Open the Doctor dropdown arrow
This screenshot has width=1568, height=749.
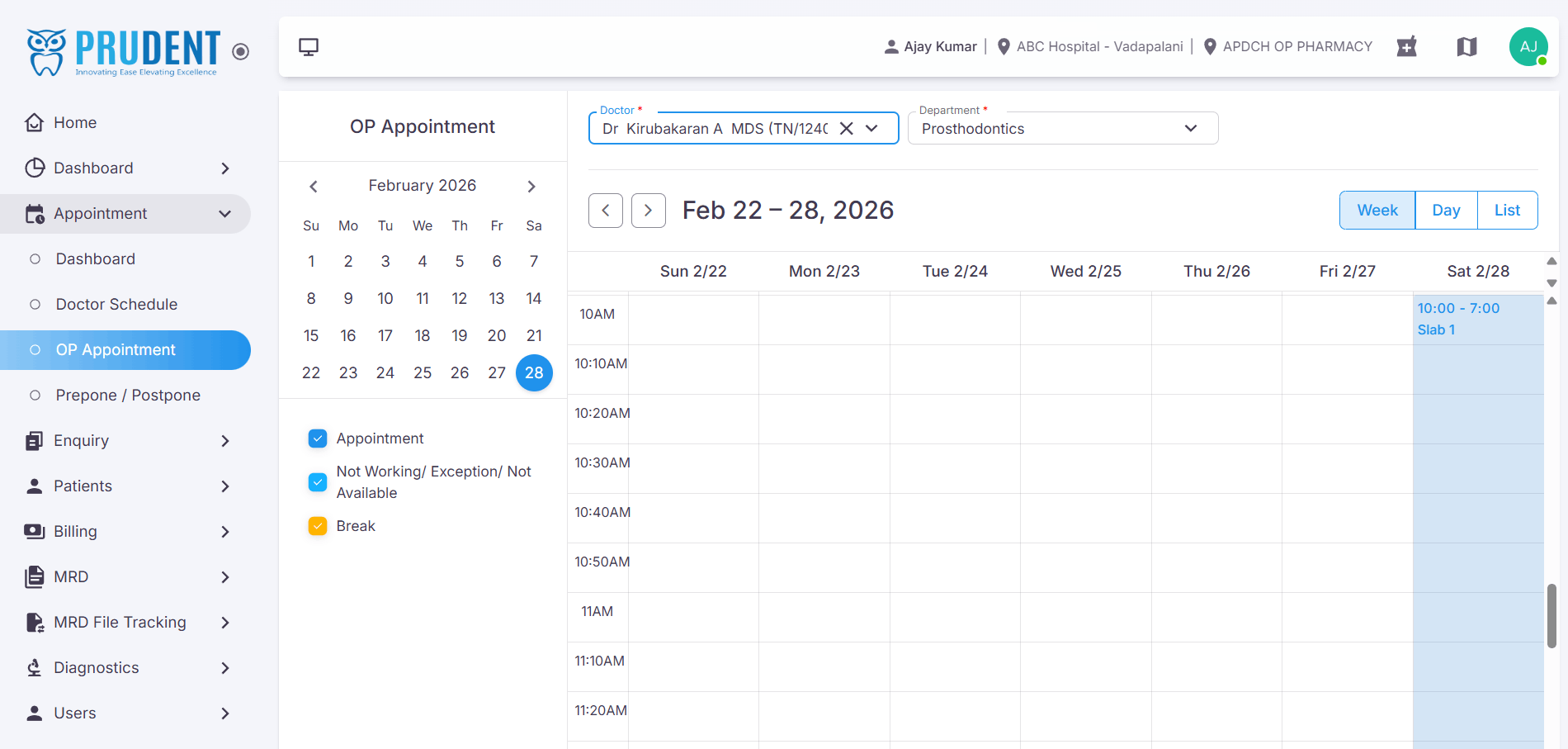pos(871,129)
